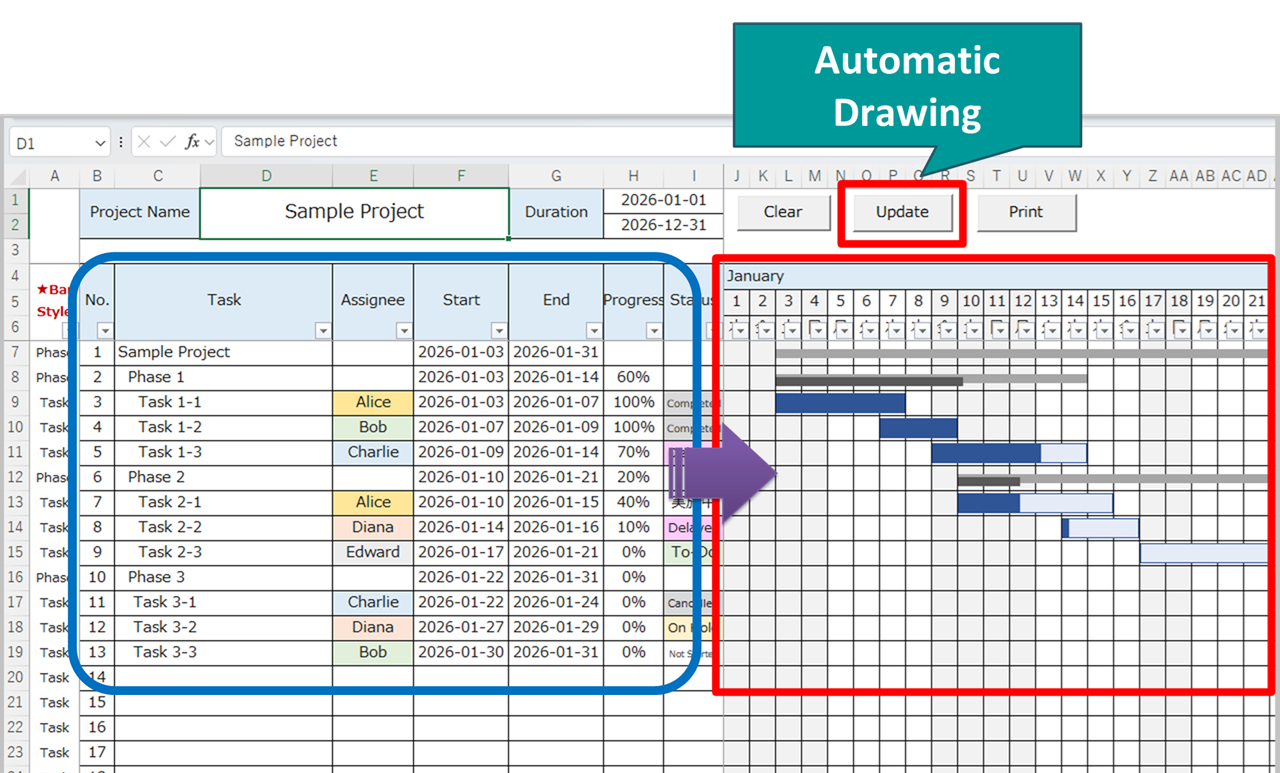Click the Insert Function fx icon
Image resolution: width=1280 pixels, height=773 pixels.
coord(193,141)
